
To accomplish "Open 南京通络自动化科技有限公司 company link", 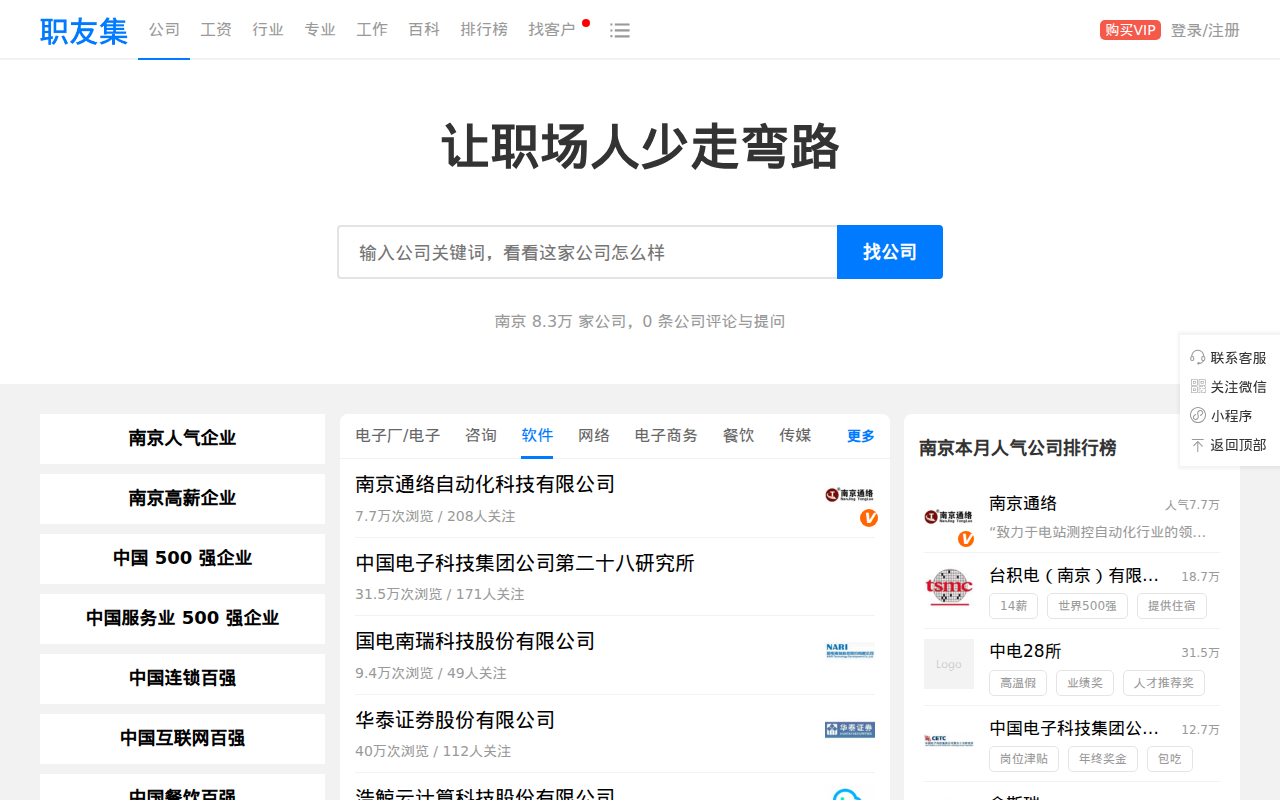I will tap(485, 484).
